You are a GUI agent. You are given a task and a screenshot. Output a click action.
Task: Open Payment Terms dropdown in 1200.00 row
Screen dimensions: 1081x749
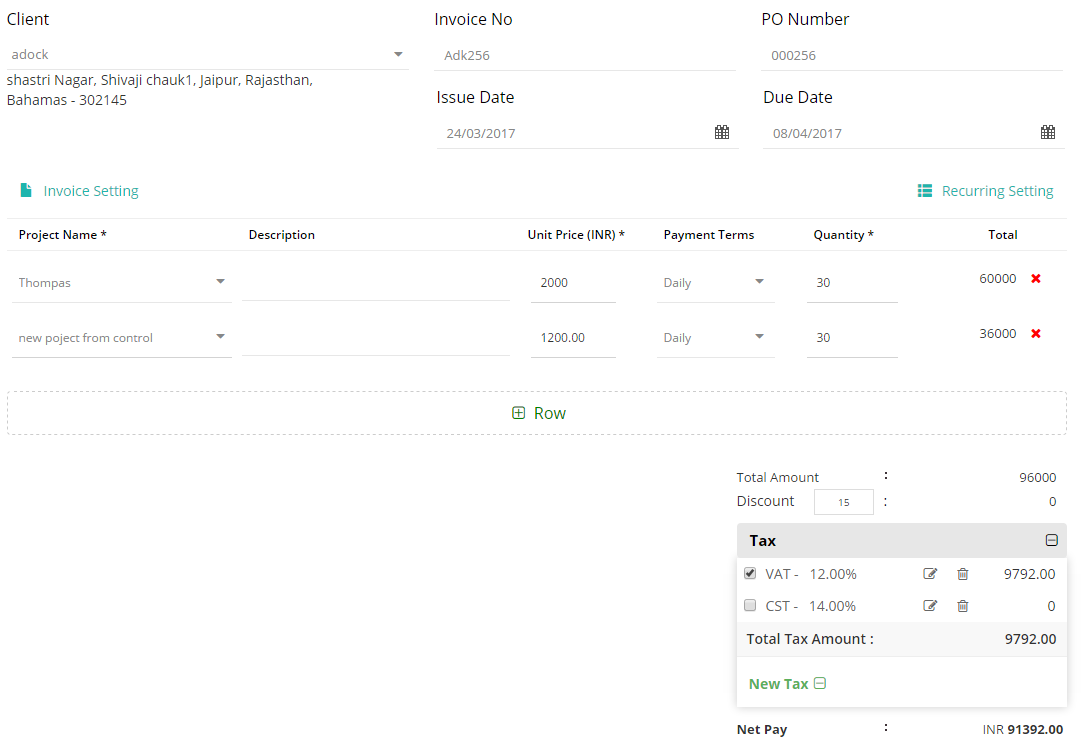tap(716, 338)
